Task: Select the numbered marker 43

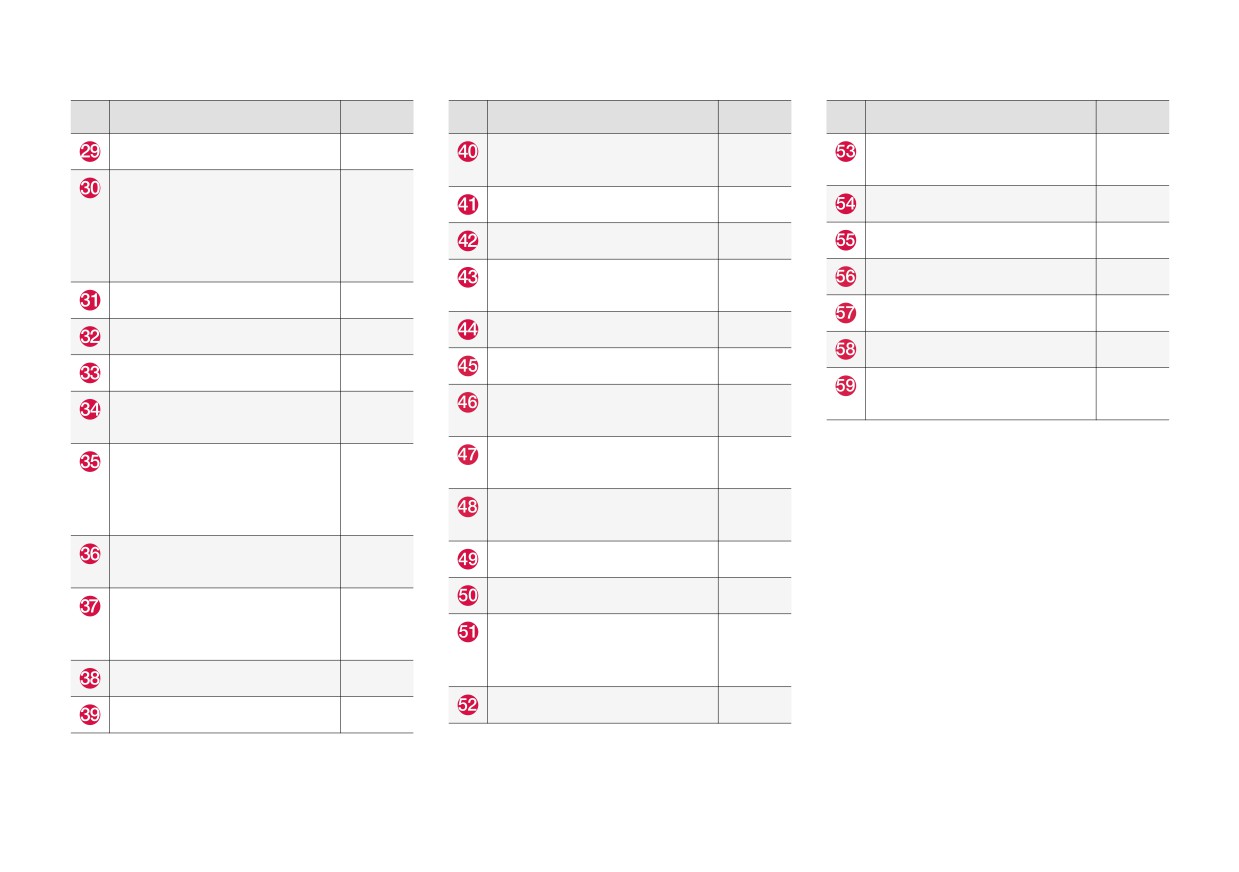Action: (468, 277)
